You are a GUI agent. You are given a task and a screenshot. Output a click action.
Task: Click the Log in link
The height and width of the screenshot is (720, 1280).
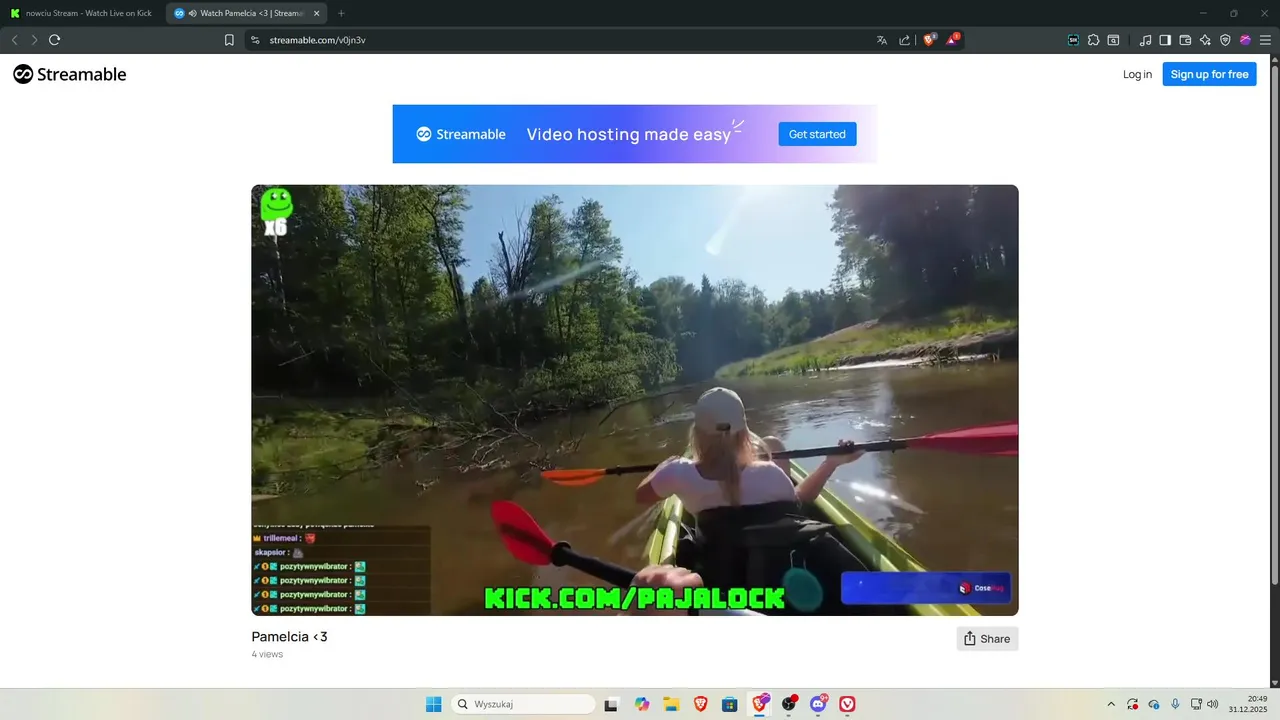pos(1137,74)
